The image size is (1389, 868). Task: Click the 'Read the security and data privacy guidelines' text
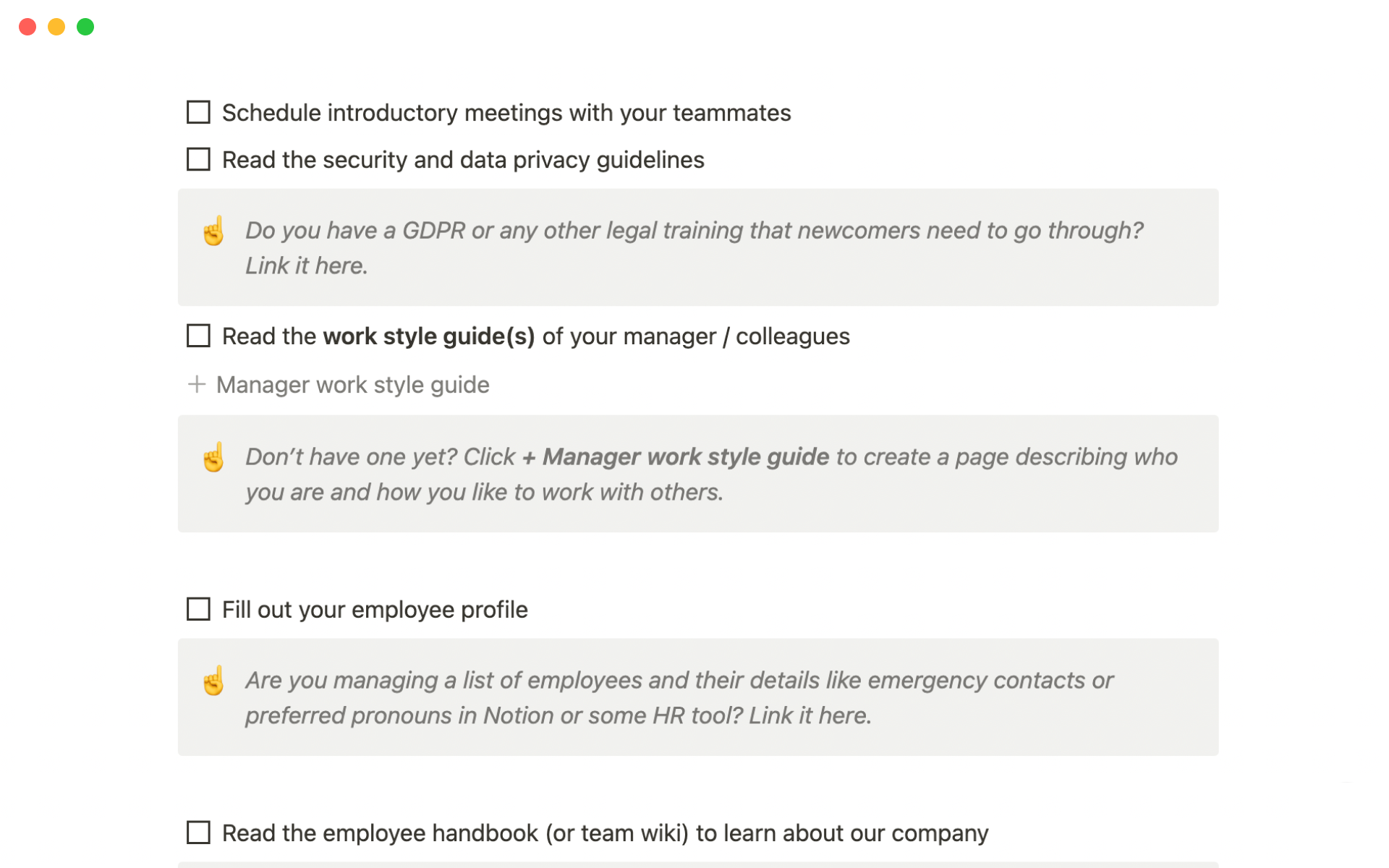tap(463, 160)
